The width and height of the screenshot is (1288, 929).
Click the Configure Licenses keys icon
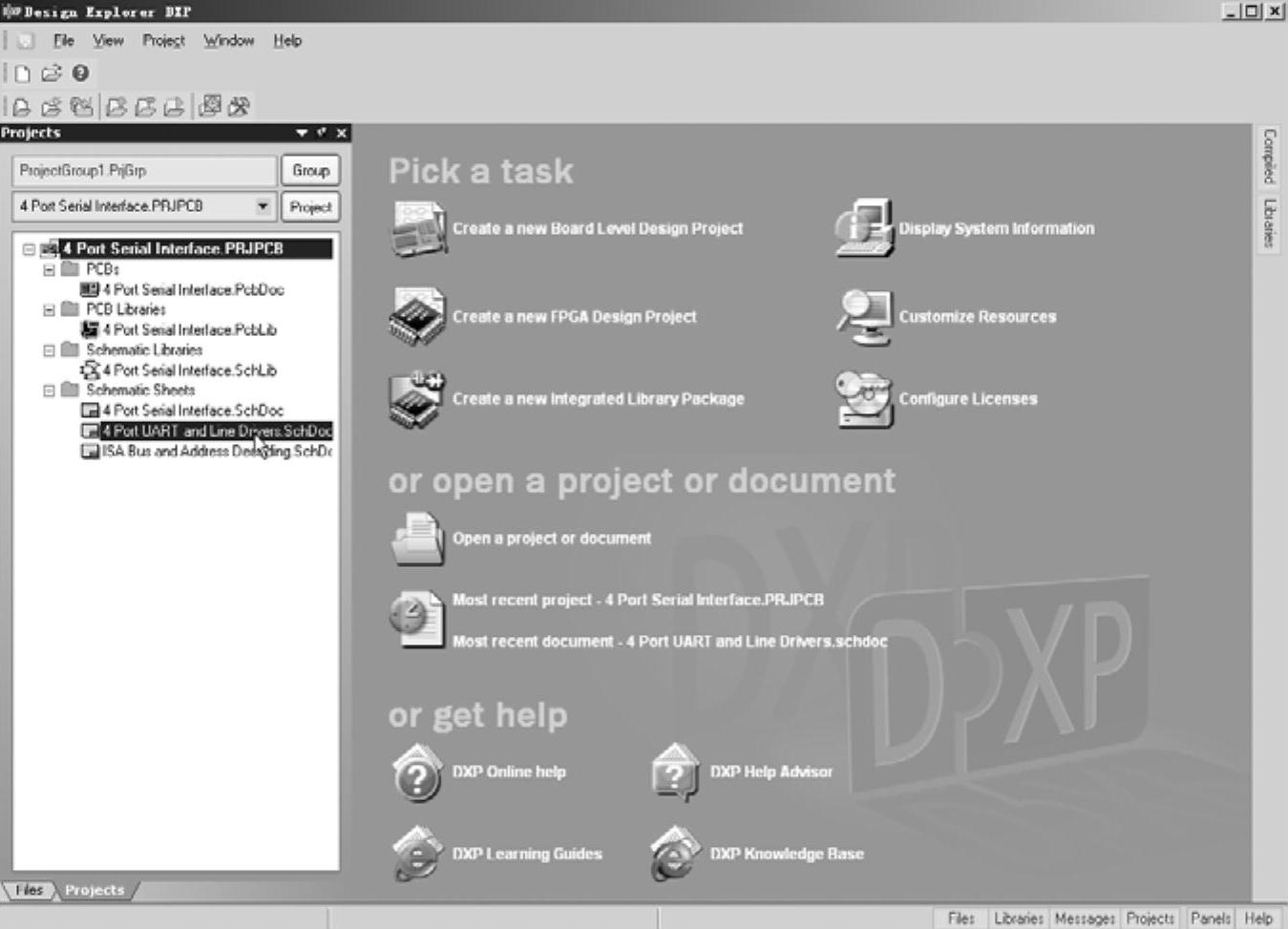point(864,399)
